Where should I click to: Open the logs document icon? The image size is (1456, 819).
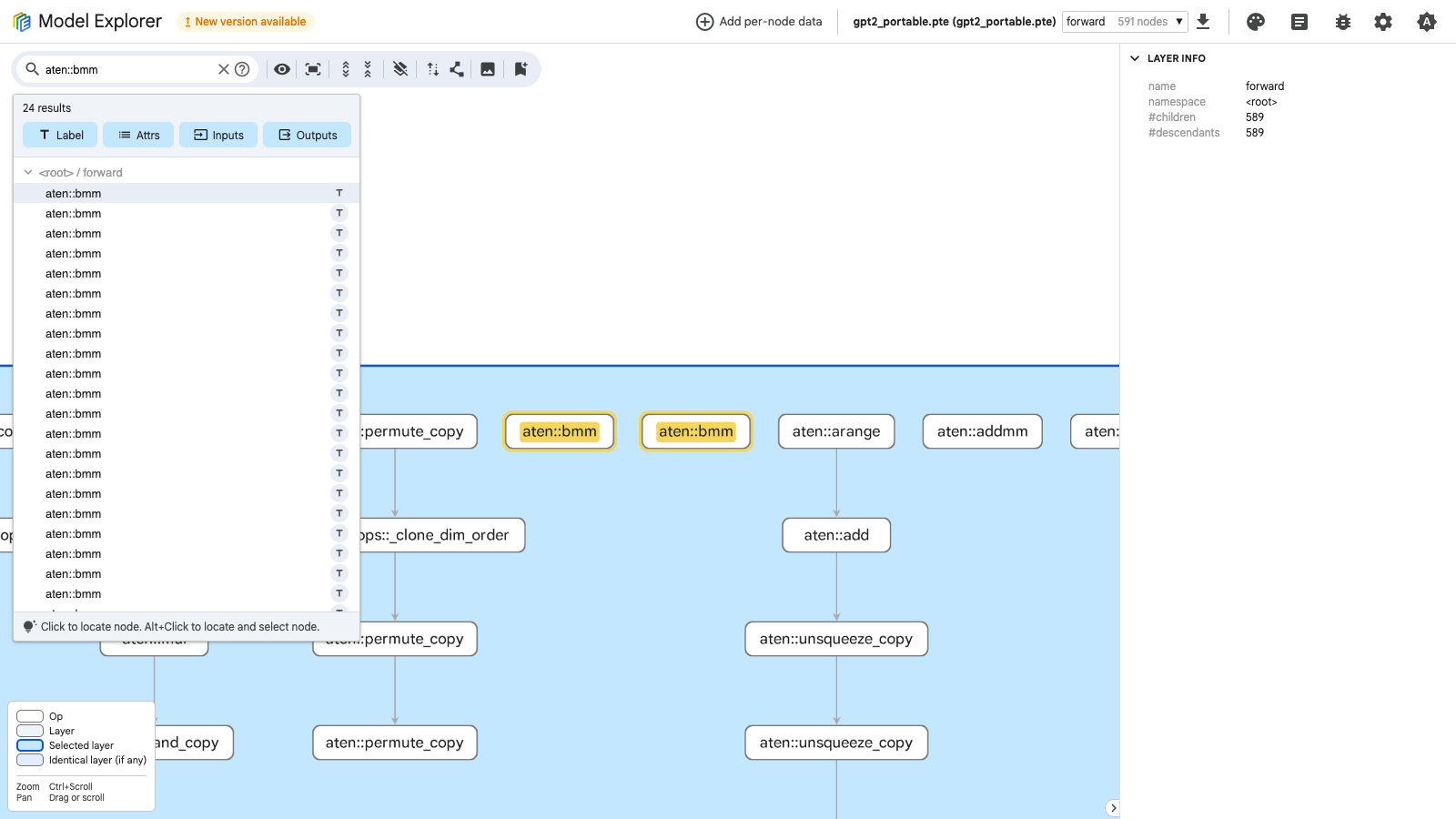[1299, 22]
